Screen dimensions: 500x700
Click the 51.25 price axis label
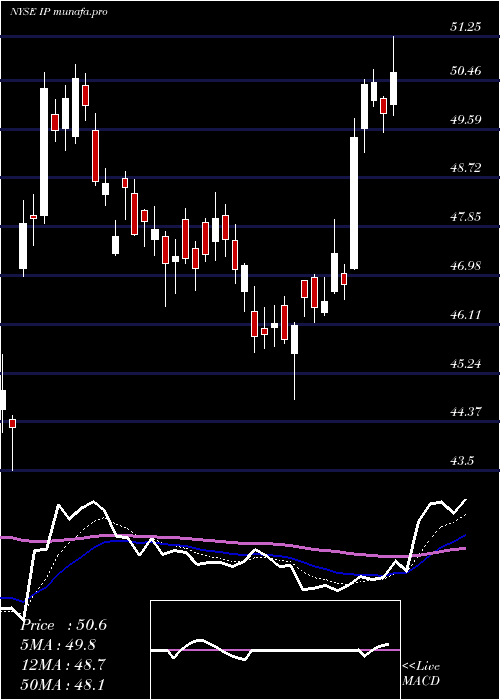[x=465, y=27]
